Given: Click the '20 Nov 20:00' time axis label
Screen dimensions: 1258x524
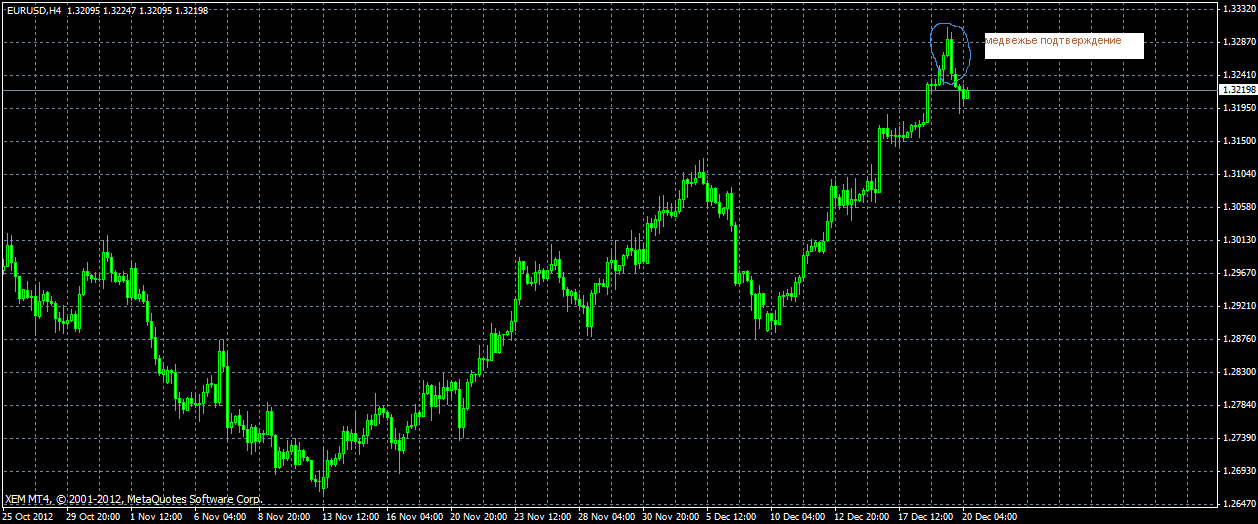Looking at the screenshot, I should pyautogui.click(x=478, y=517).
